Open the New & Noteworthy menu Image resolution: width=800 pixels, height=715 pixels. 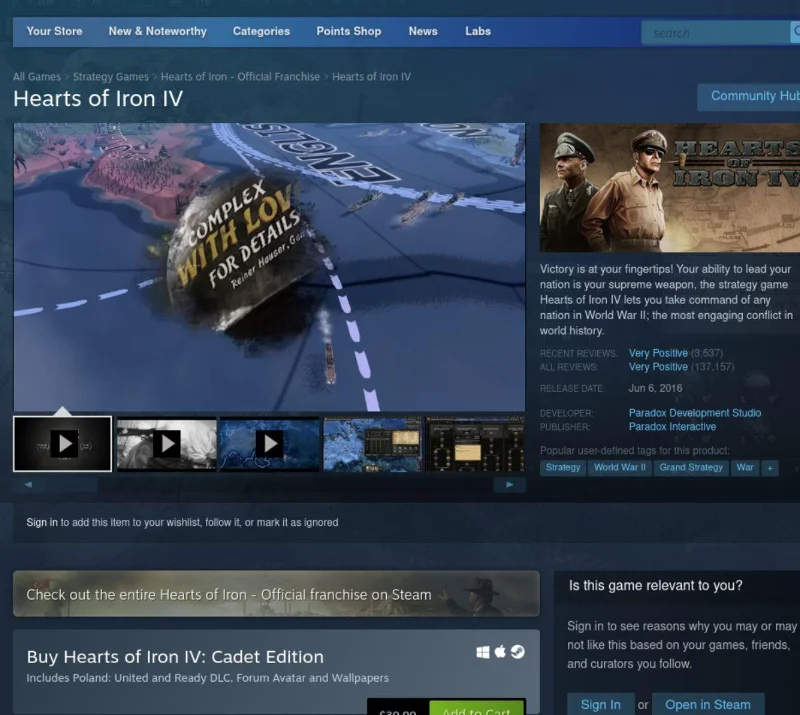click(x=157, y=31)
